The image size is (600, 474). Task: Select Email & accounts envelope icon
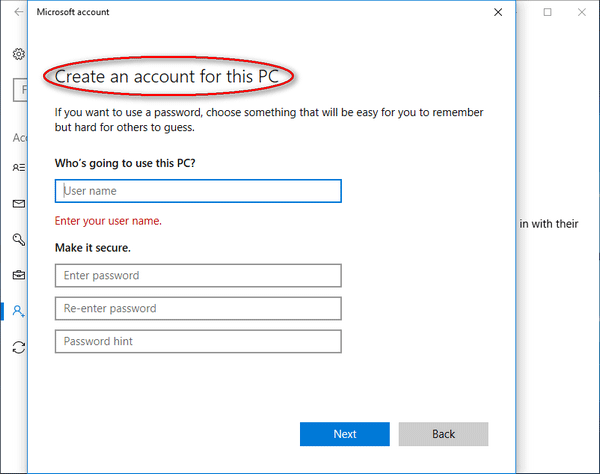tap(18, 204)
